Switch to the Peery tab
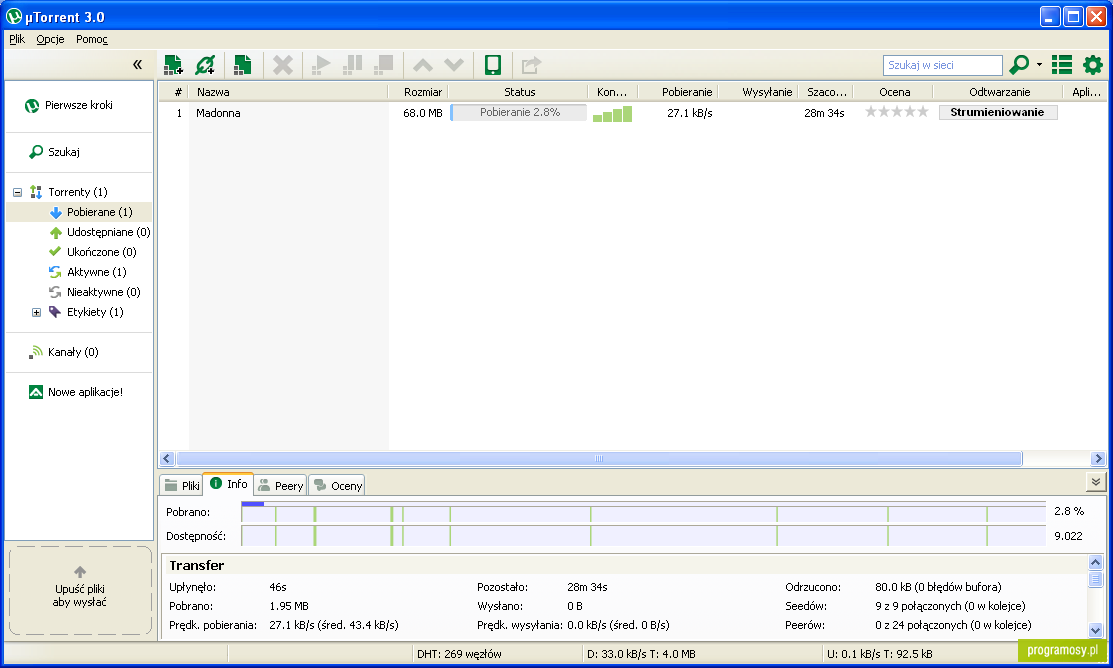This screenshot has width=1113, height=668. coord(280,486)
